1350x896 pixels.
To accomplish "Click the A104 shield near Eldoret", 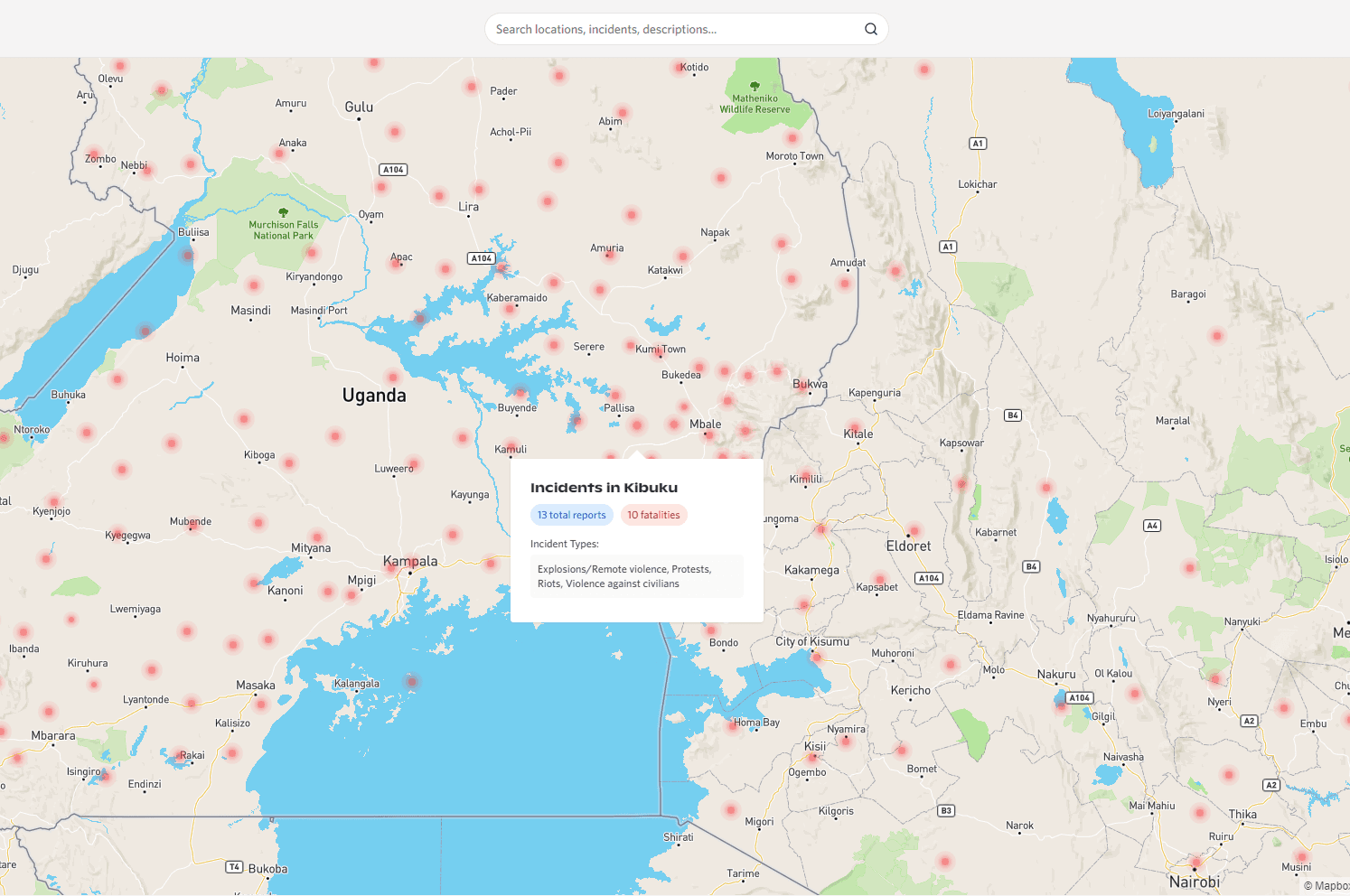I will click(929, 578).
